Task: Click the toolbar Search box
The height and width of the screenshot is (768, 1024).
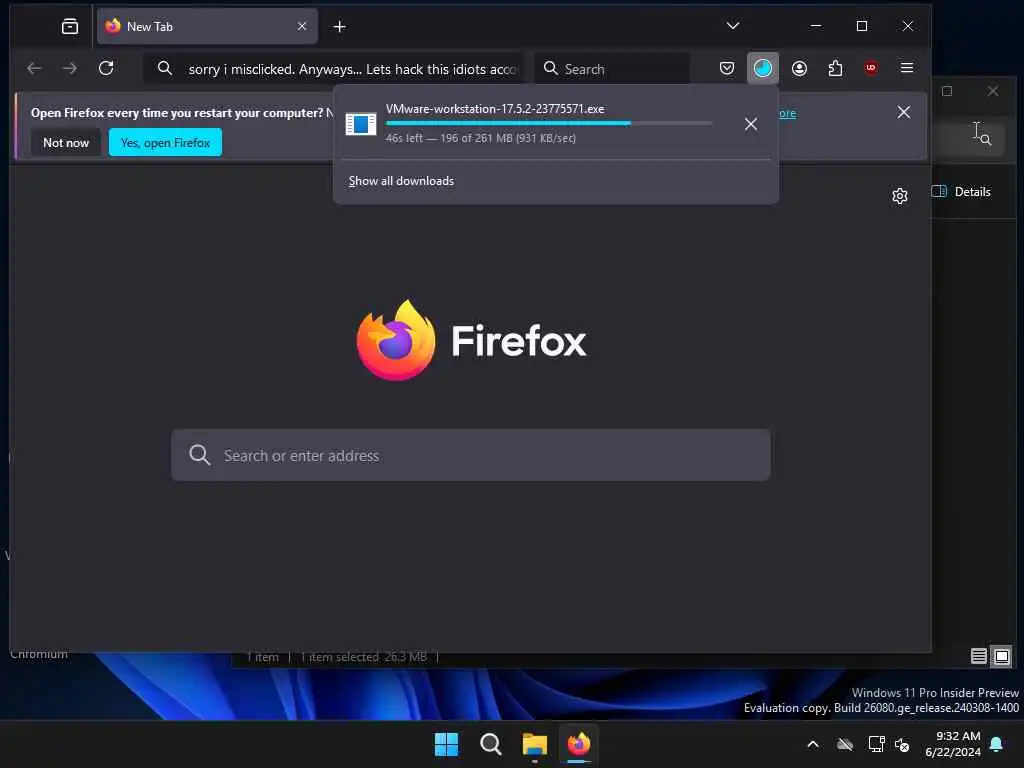Action: point(613,69)
